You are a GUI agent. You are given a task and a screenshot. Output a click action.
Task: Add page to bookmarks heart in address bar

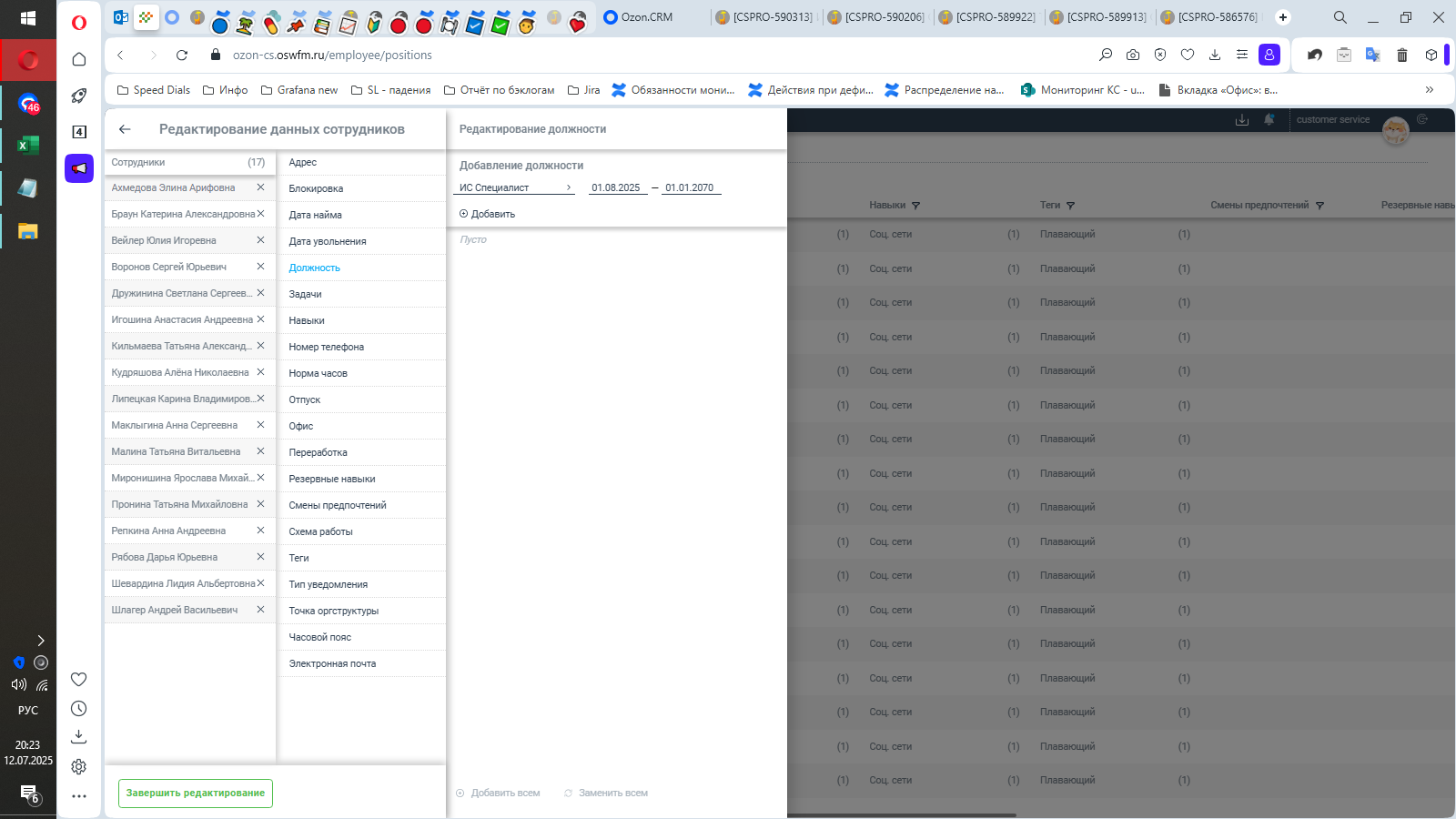[x=1188, y=55]
